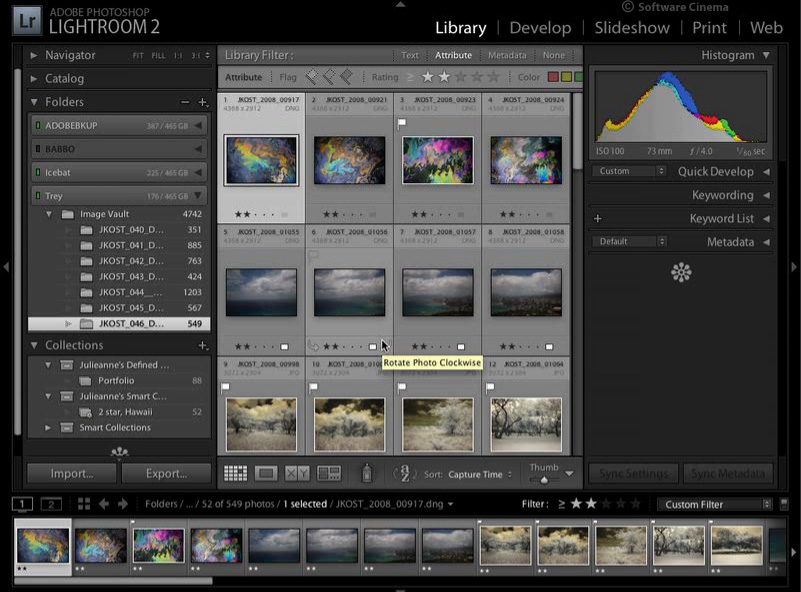801x592 pixels.
Task: Select JKOST_2008_00921 thumbnail in grid
Action: (349, 160)
